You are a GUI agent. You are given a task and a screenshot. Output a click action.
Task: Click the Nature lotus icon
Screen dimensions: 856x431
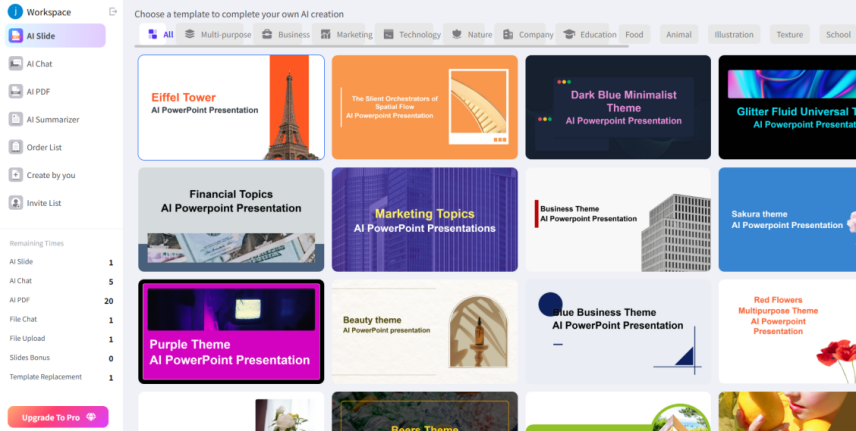point(457,34)
